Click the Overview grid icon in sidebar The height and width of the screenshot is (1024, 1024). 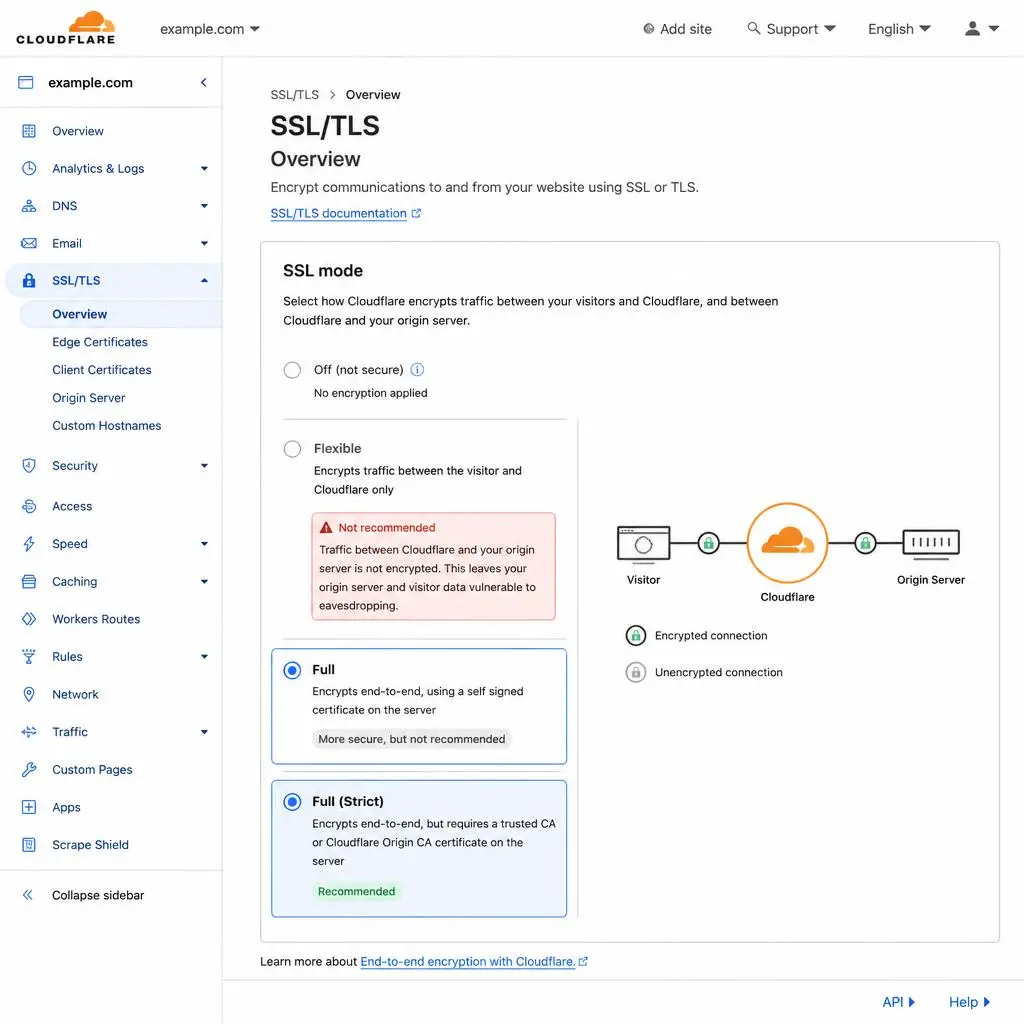[x=29, y=131]
